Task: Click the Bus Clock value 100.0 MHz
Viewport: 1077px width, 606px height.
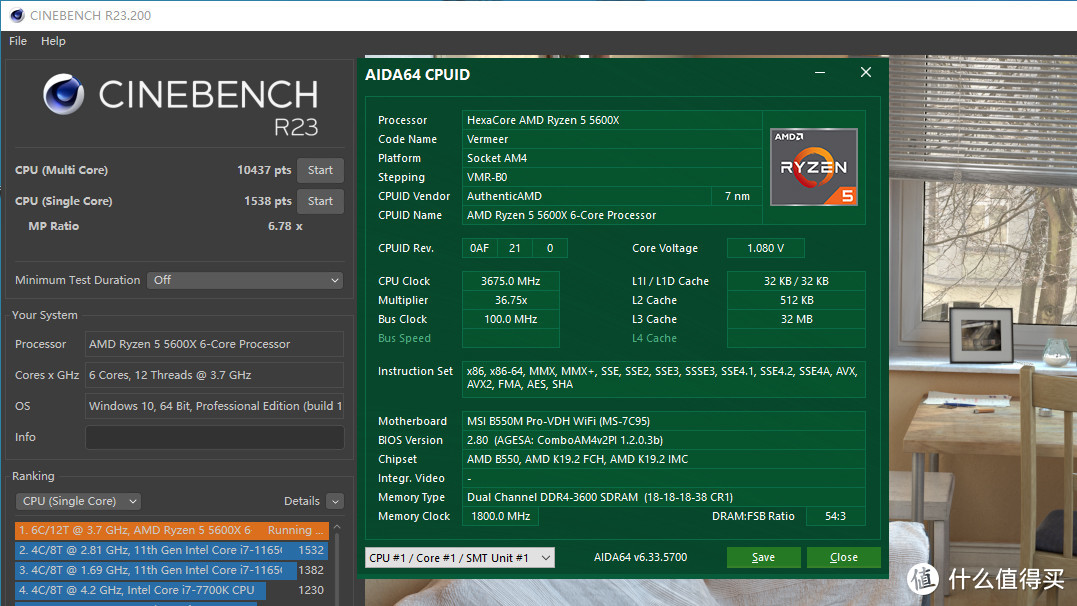Action: click(x=510, y=319)
